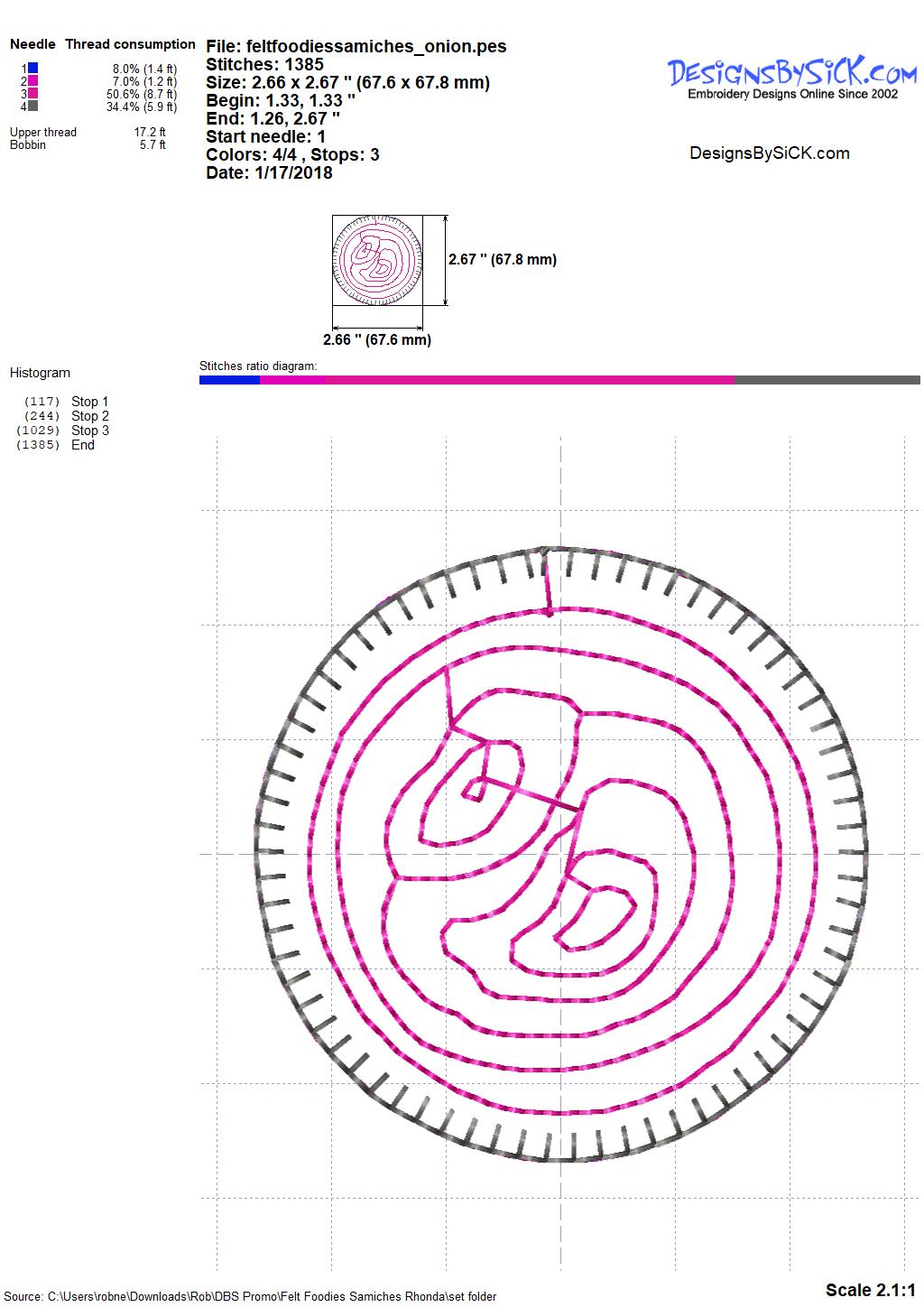
Task: Select the needle 2 magenta swatch
Action: click(32, 80)
